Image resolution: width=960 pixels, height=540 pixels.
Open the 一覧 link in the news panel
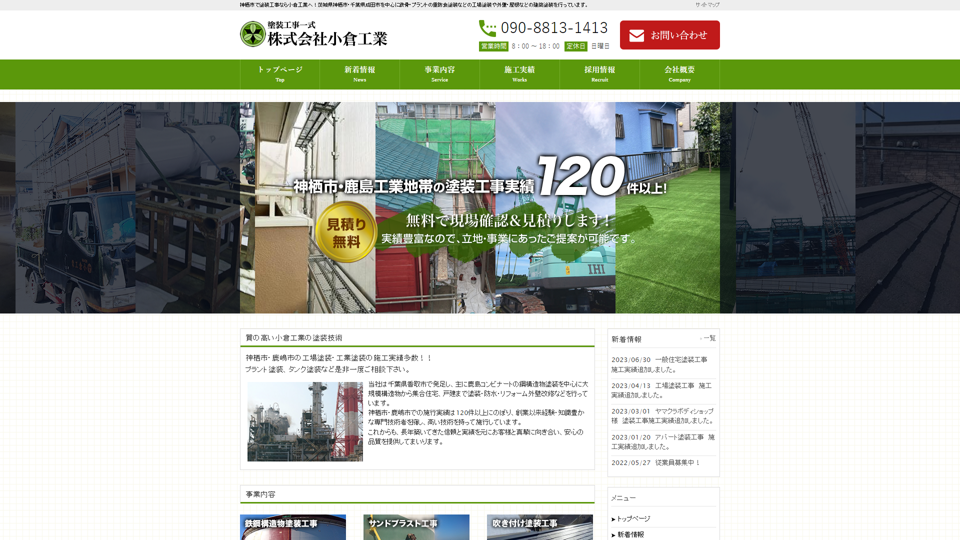[708, 339]
